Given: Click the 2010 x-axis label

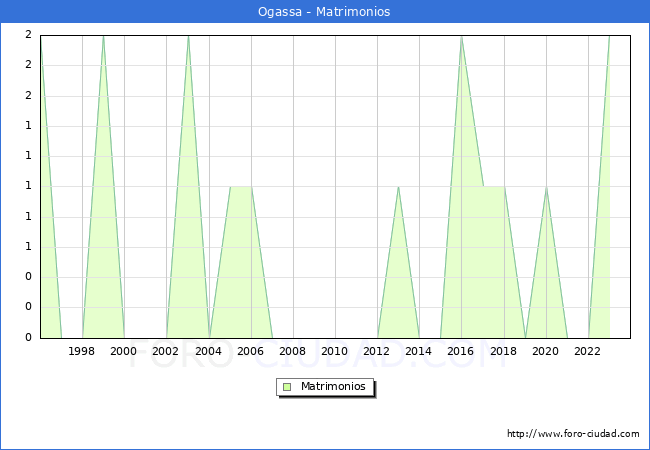Looking at the screenshot, I should tap(335, 351).
